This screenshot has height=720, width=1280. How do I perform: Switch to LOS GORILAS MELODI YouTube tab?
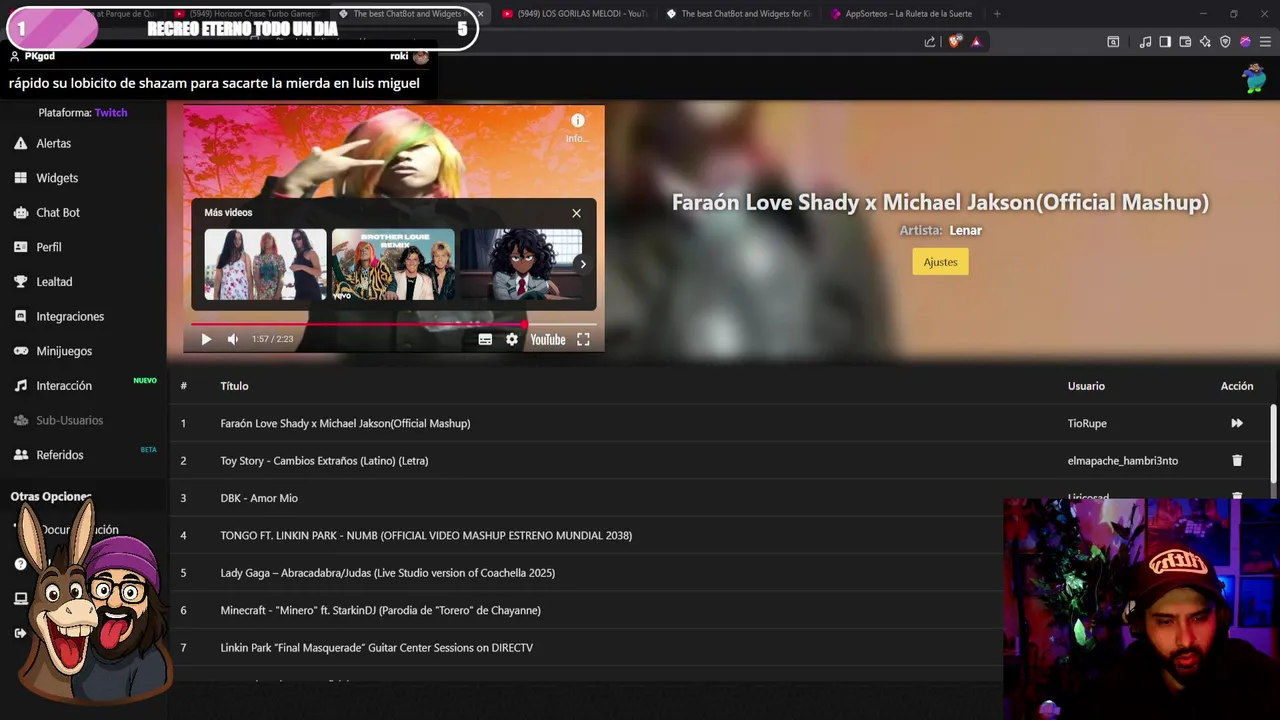pos(574,14)
